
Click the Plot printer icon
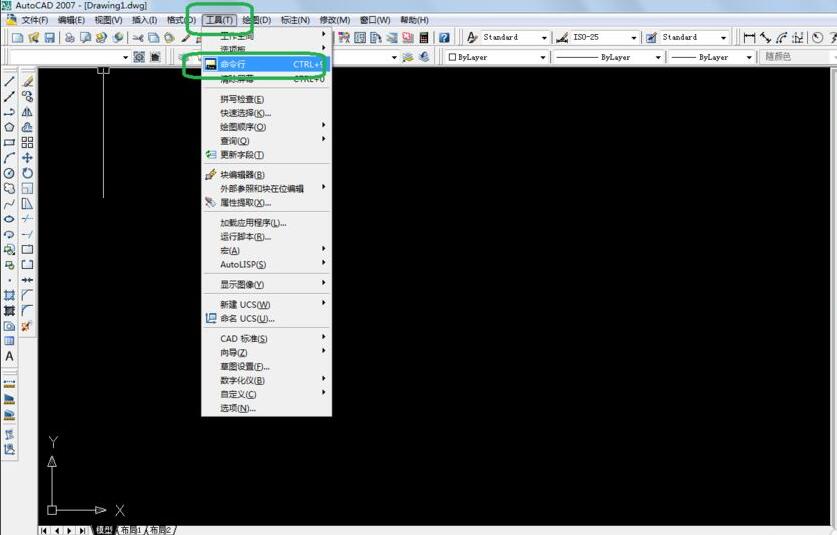[x=69, y=37]
